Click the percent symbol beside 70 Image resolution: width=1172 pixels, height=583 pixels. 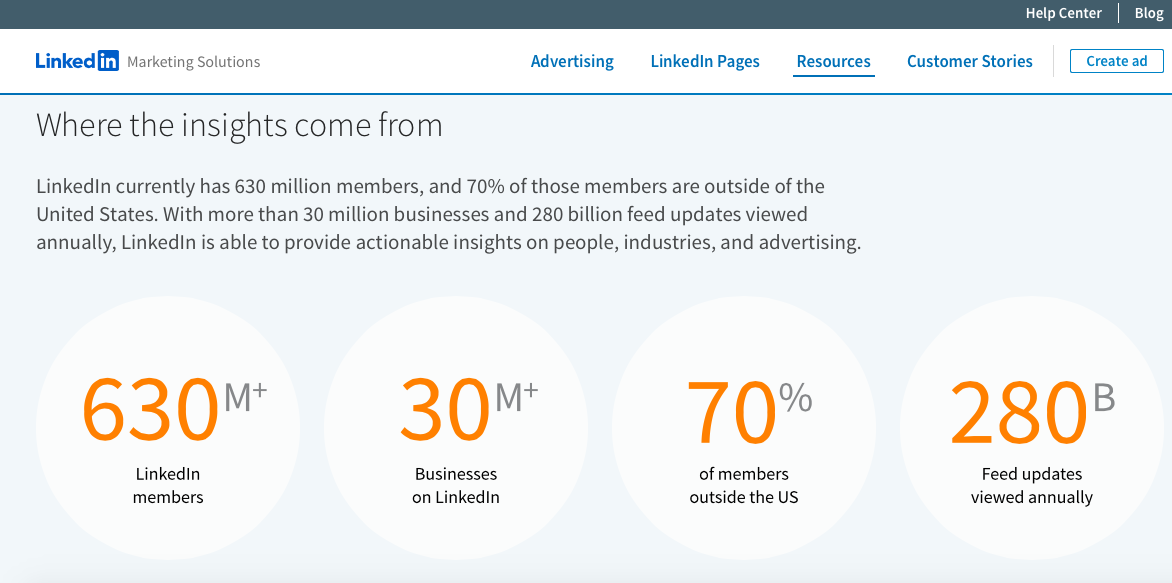(796, 398)
